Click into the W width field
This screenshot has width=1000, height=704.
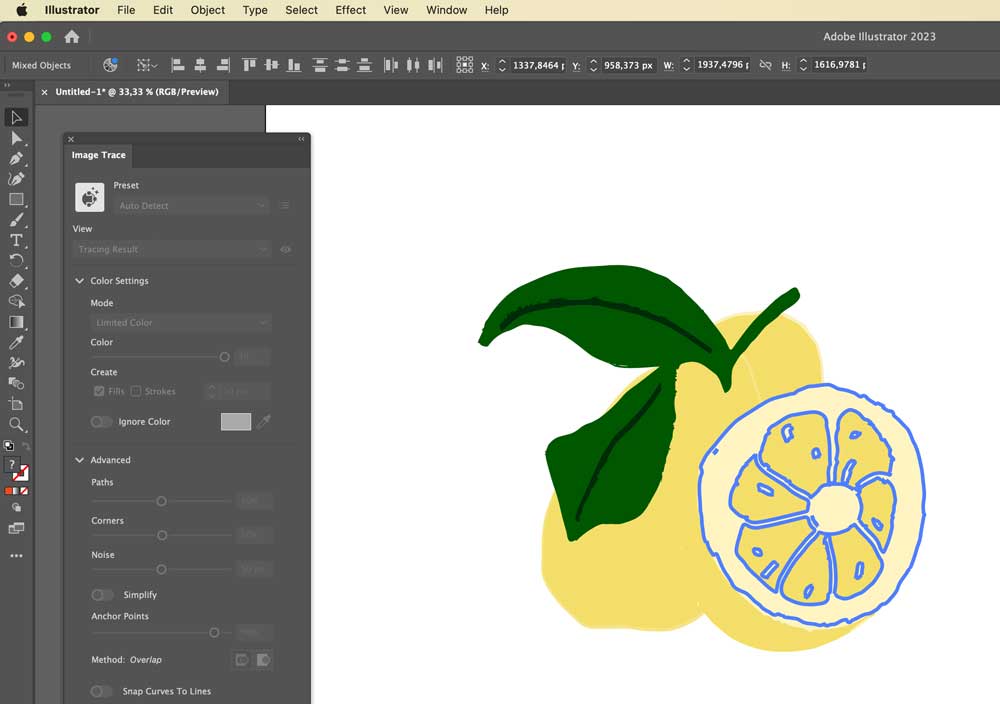pos(723,65)
